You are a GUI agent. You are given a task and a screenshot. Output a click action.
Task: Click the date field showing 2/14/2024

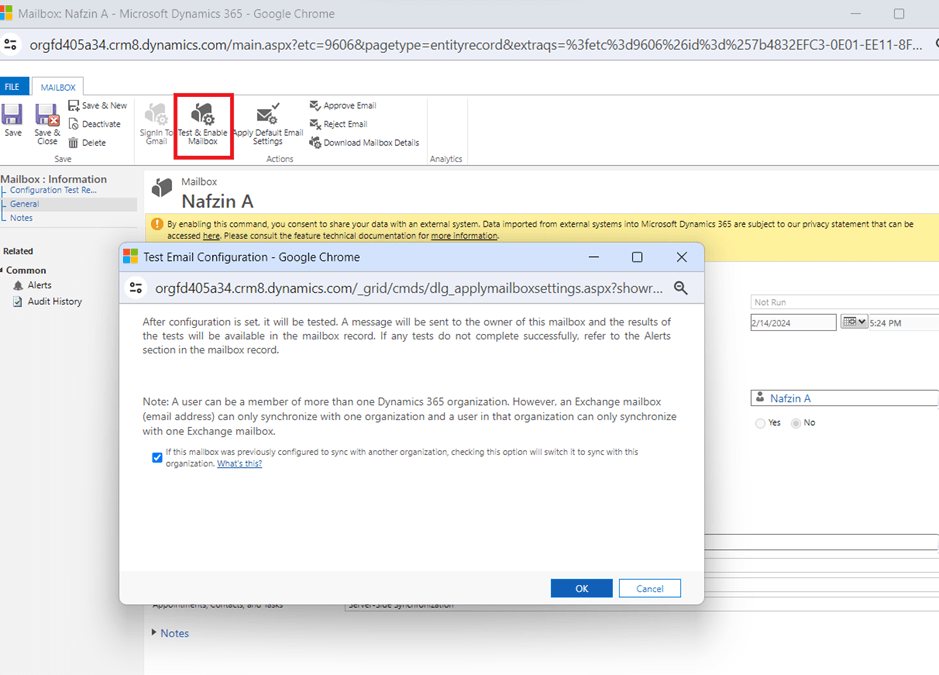(793, 322)
